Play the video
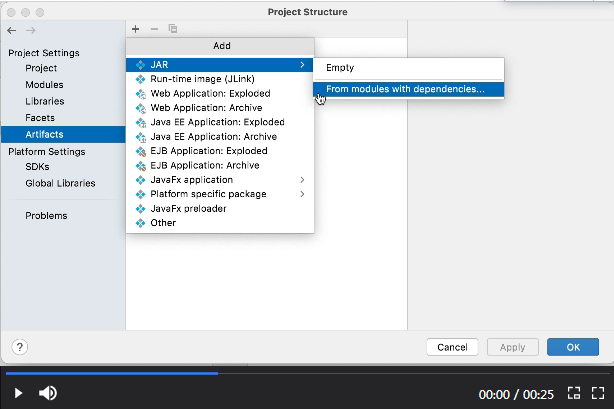This screenshot has width=614, height=409. [x=18, y=393]
